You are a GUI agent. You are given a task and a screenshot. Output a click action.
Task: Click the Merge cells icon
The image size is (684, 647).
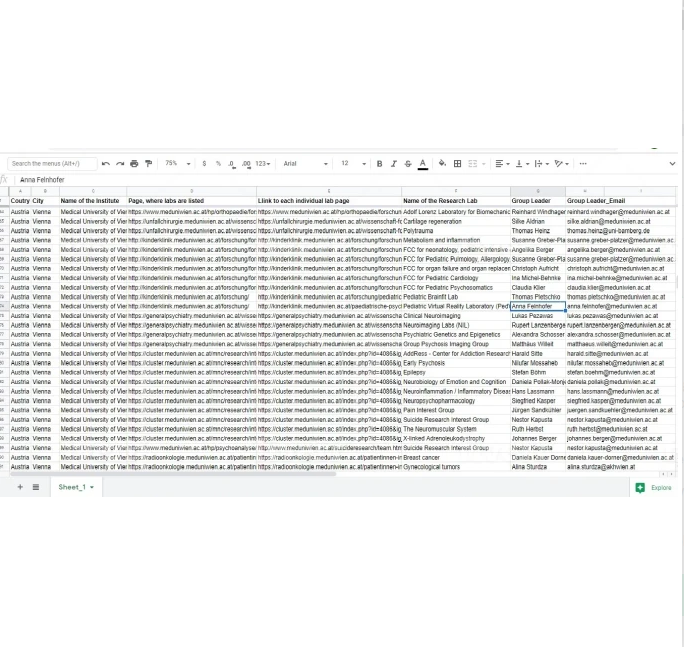click(472, 164)
